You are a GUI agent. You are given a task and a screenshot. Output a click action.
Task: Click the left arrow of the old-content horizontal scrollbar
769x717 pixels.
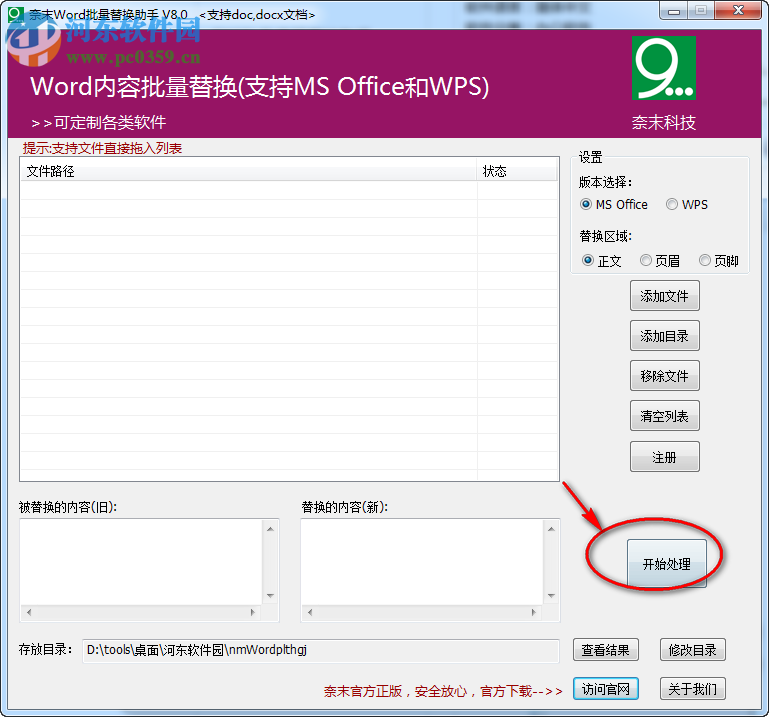pyautogui.click(x=29, y=612)
